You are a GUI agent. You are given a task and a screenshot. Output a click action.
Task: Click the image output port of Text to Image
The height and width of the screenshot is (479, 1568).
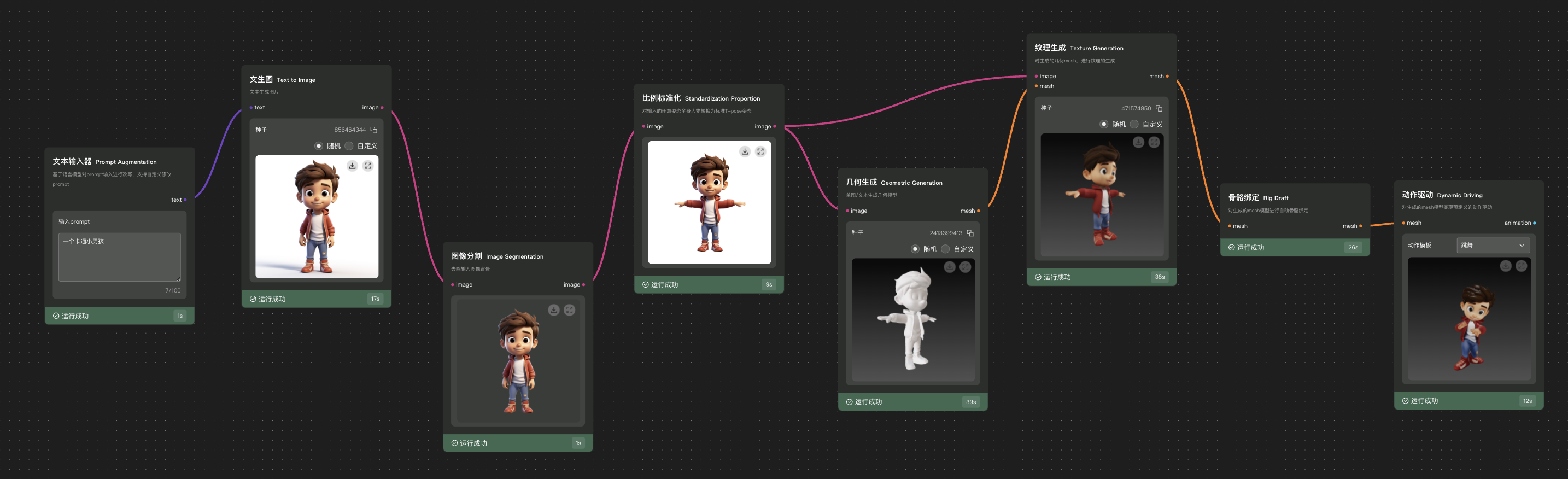tap(382, 108)
